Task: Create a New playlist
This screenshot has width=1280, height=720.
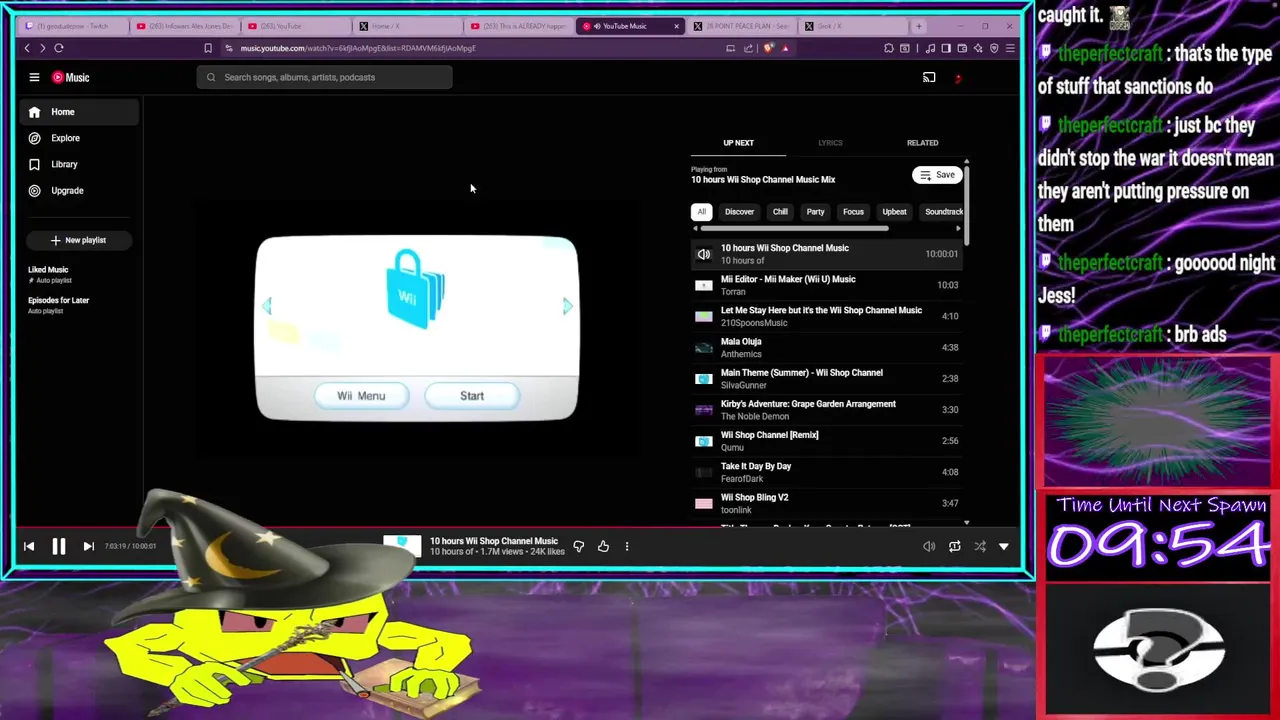Action: [79, 240]
